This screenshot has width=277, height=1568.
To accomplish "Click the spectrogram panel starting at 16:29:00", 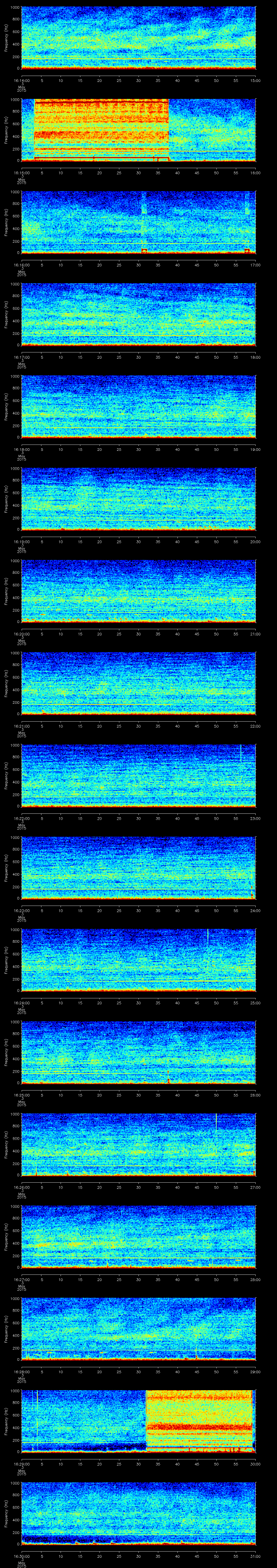I will (139, 1421).
